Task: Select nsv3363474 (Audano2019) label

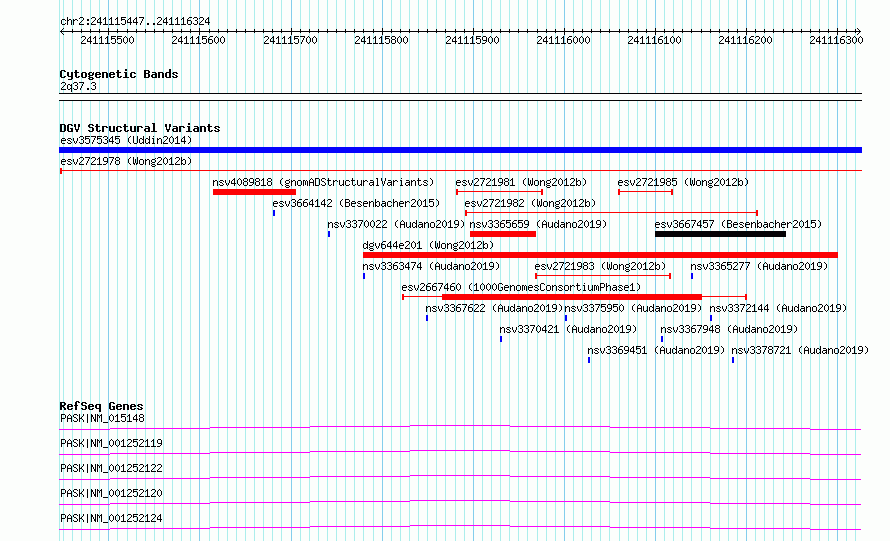Action: pos(431,266)
